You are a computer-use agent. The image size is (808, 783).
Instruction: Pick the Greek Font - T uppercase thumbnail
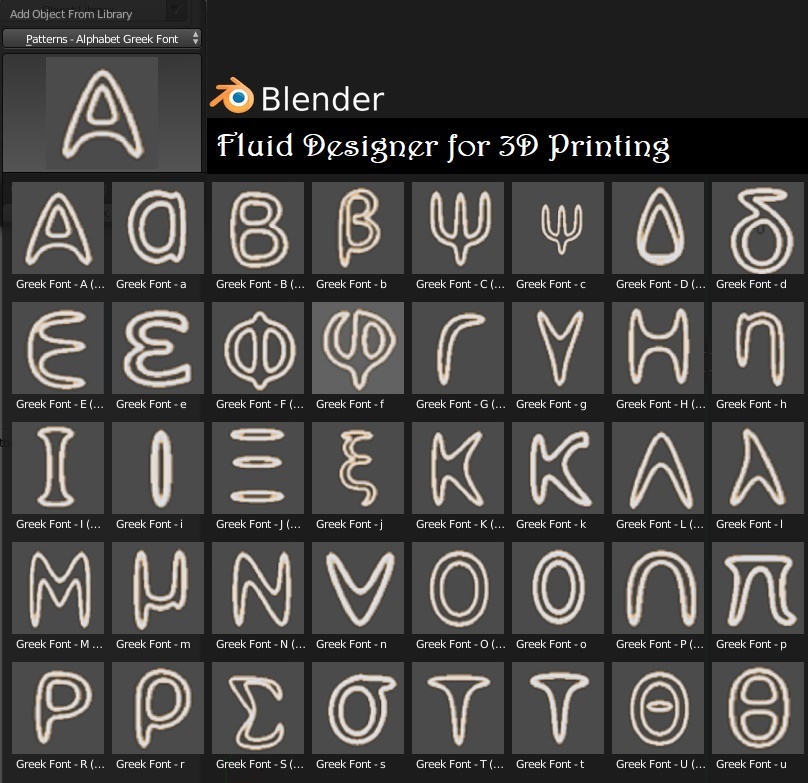pyautogui.click(x=458, y=708)
